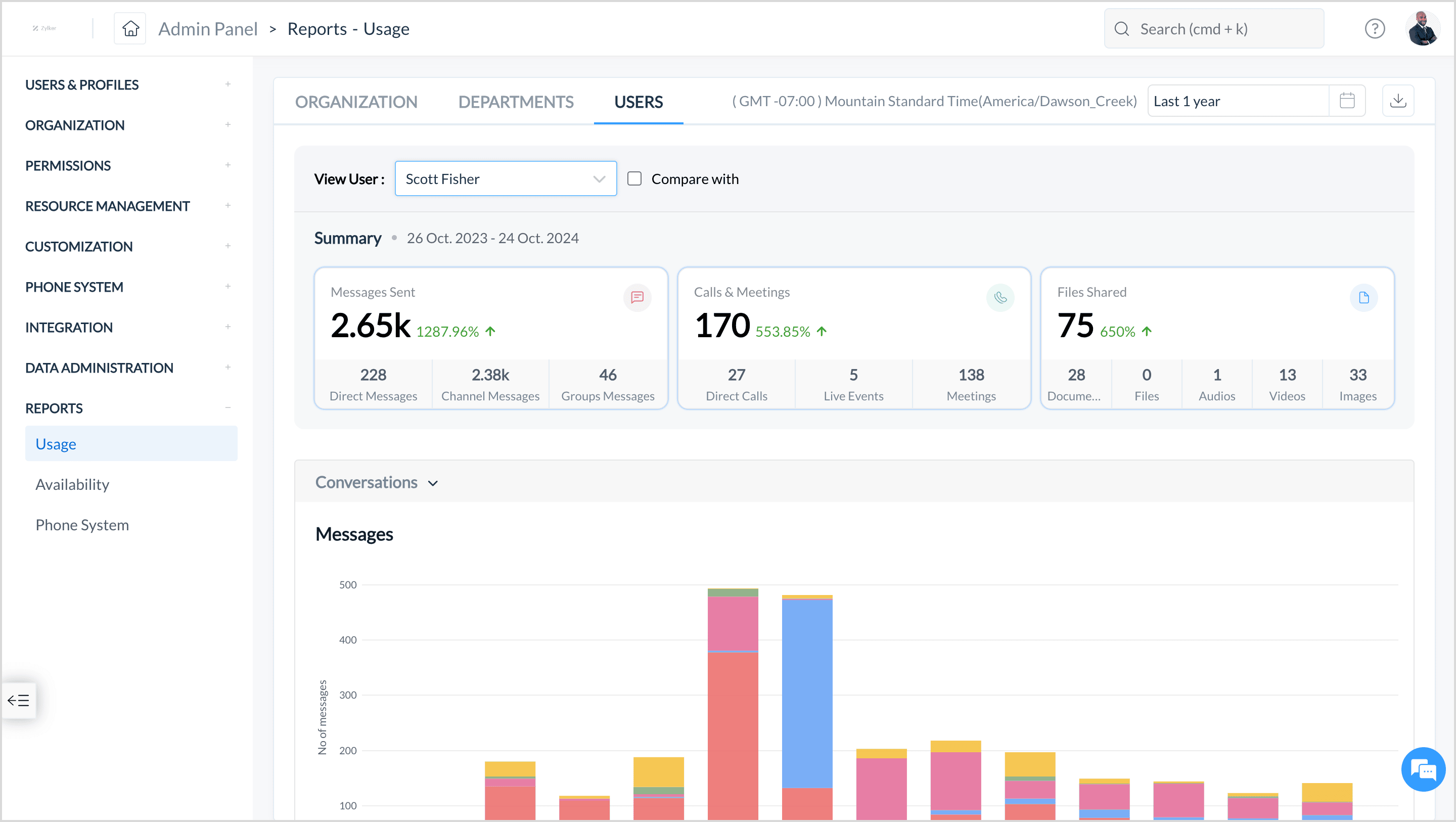The height and width of the screenshot is (822, 1456).
Task: Click the 0 Files stat
Action: click(x=1146, y=384)
